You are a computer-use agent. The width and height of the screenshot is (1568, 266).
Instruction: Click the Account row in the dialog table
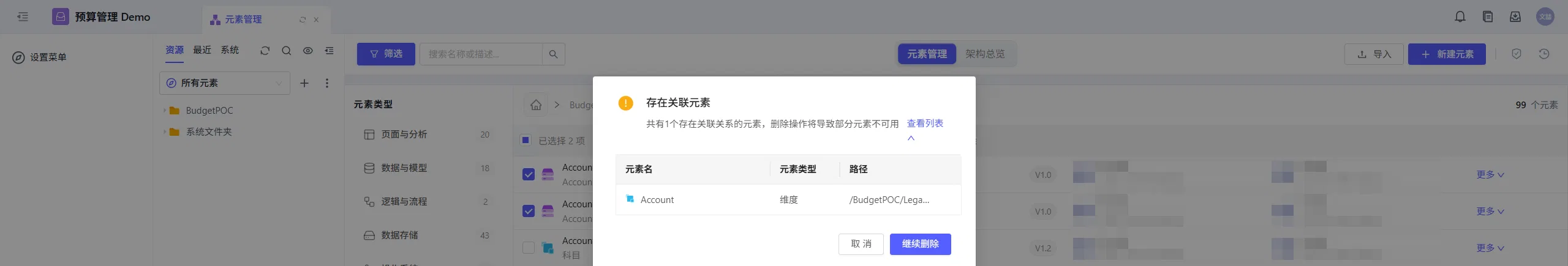[x=788, y=200]
